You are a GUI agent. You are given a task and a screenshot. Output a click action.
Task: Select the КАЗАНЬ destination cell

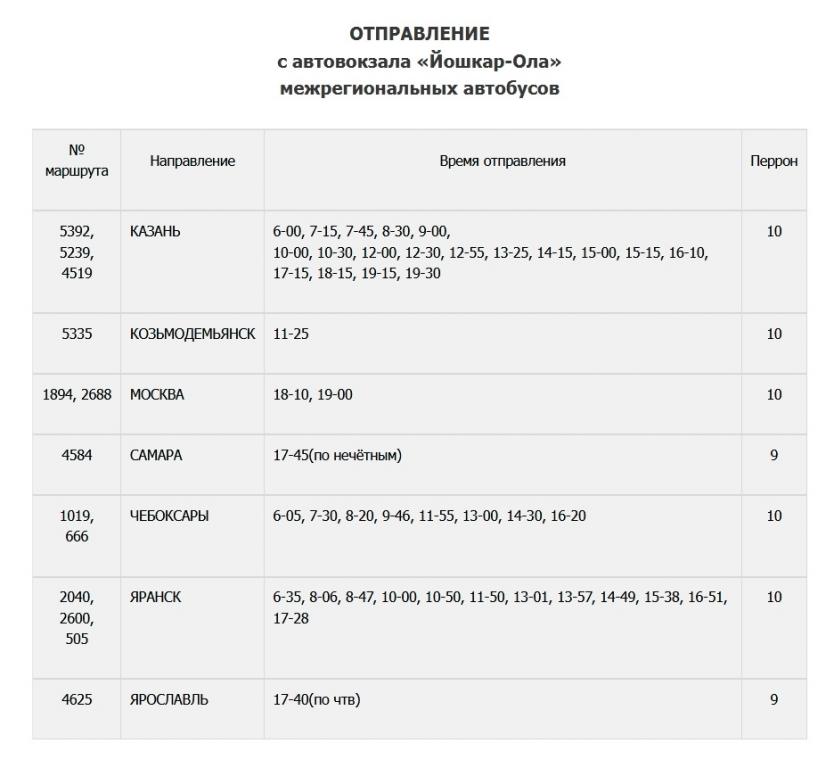pyautogui.click(x=155, y=231)
